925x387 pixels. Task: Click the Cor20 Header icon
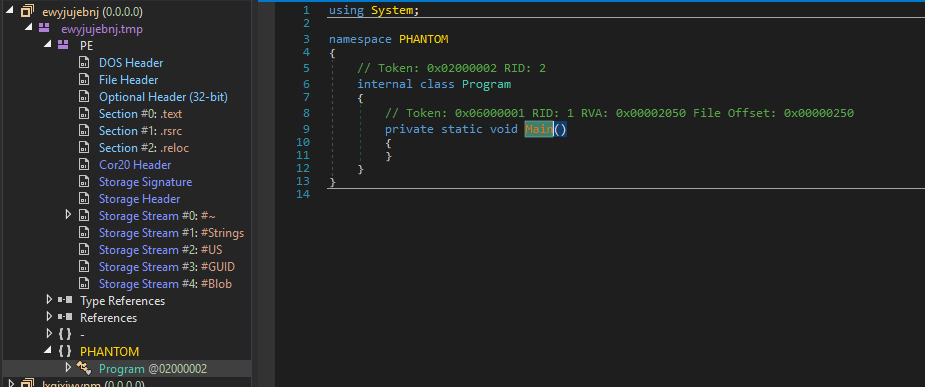(84, 165)
